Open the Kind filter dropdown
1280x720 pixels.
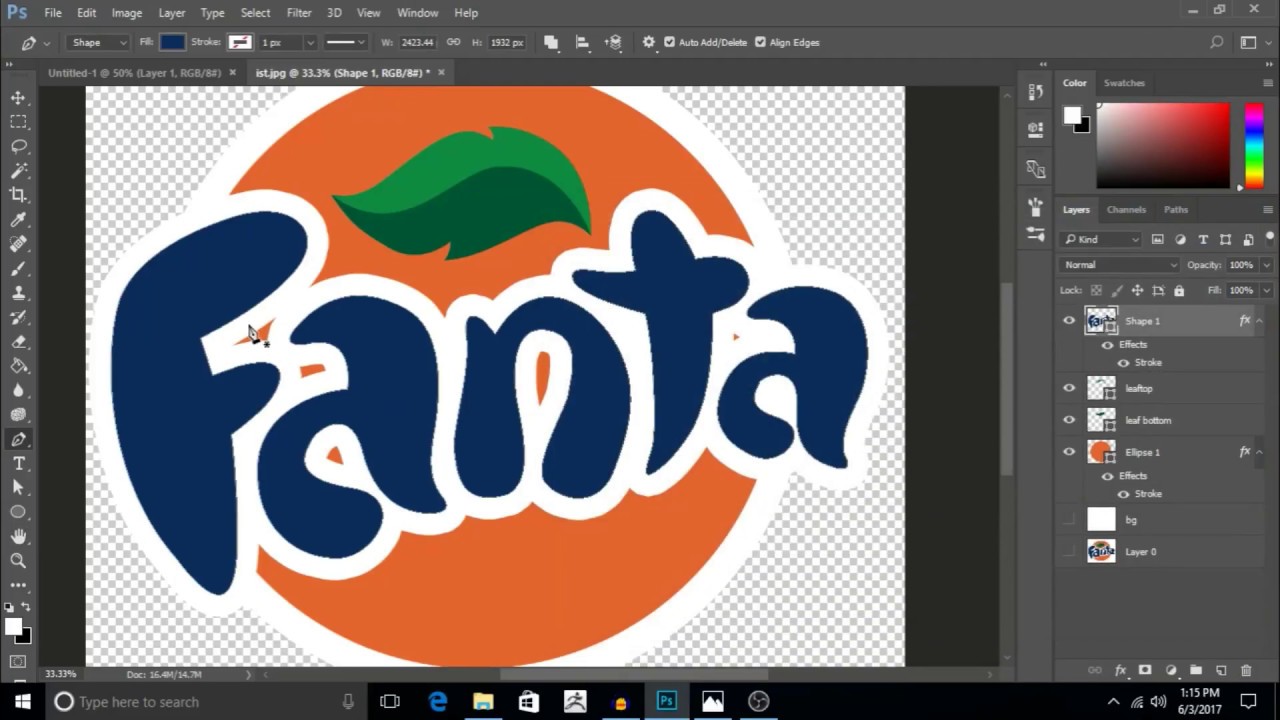tap(1102, 239)
